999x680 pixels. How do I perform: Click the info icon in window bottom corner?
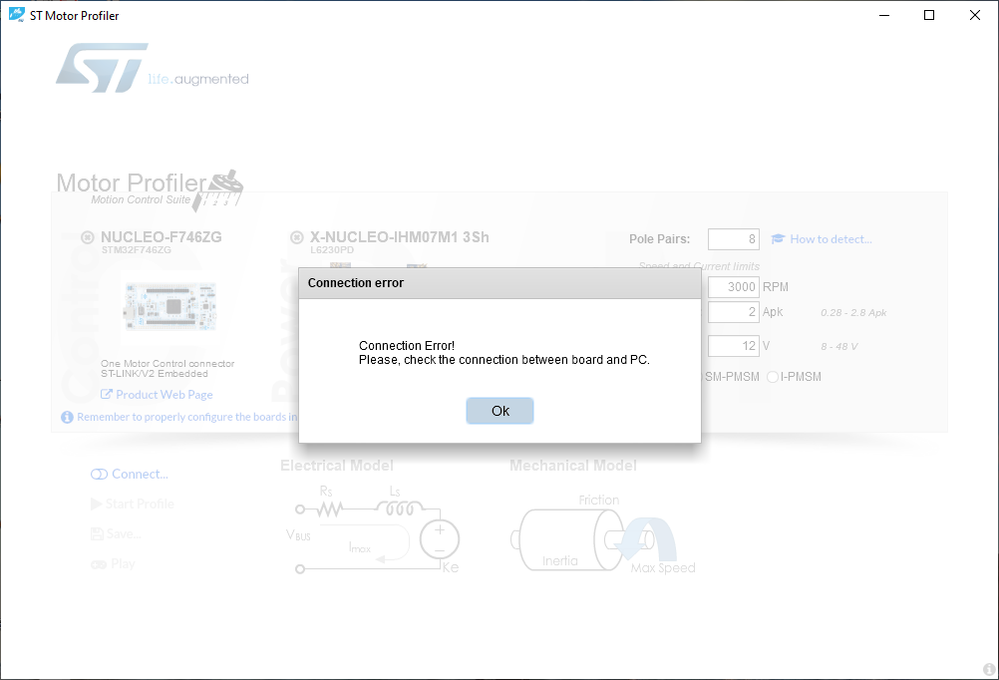989,669
